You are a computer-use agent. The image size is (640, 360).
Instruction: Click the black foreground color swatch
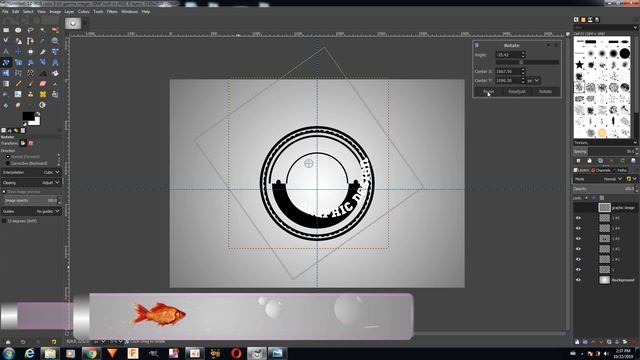click(x=28, y=116)
